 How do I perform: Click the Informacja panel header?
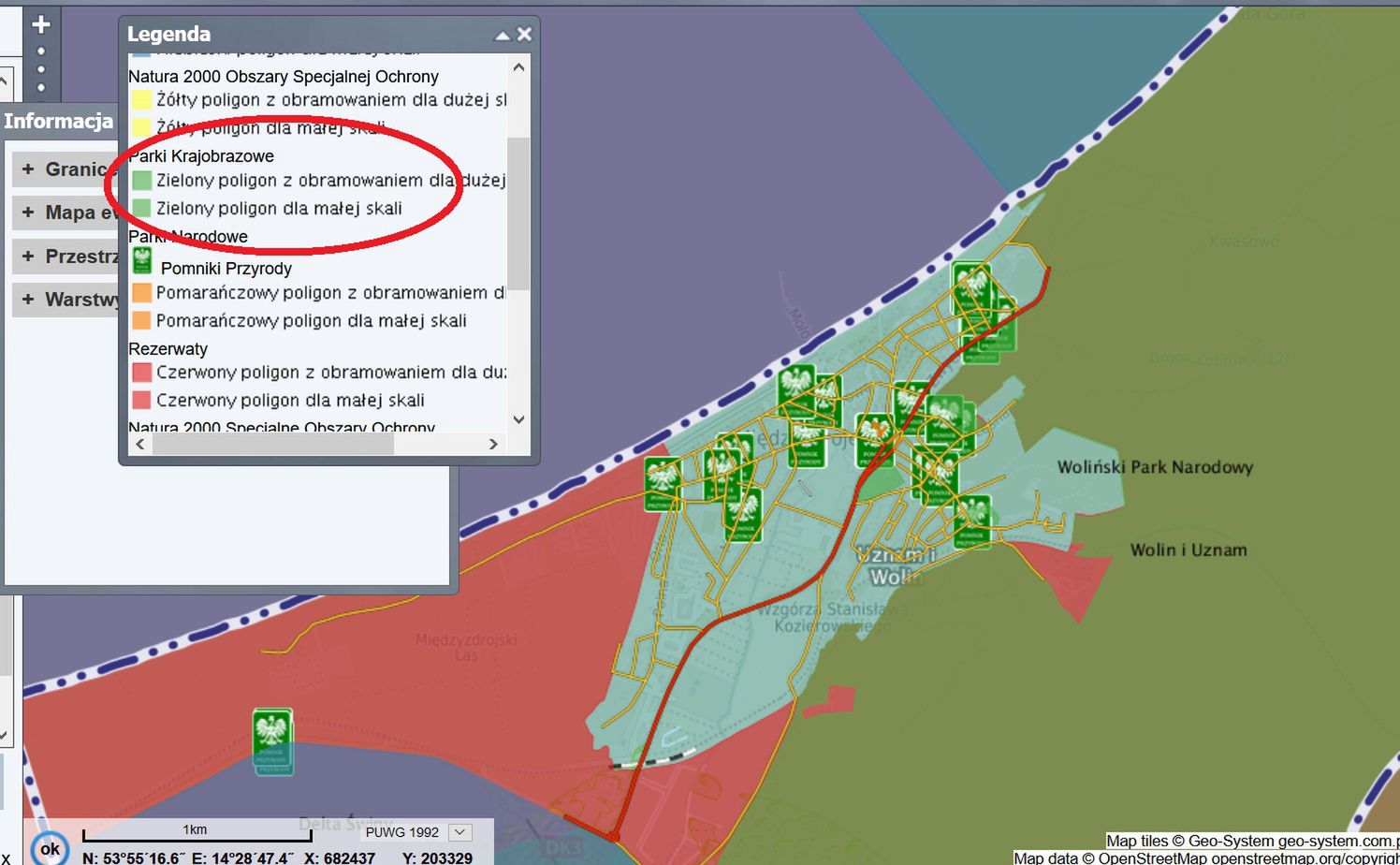pos(58,121)
